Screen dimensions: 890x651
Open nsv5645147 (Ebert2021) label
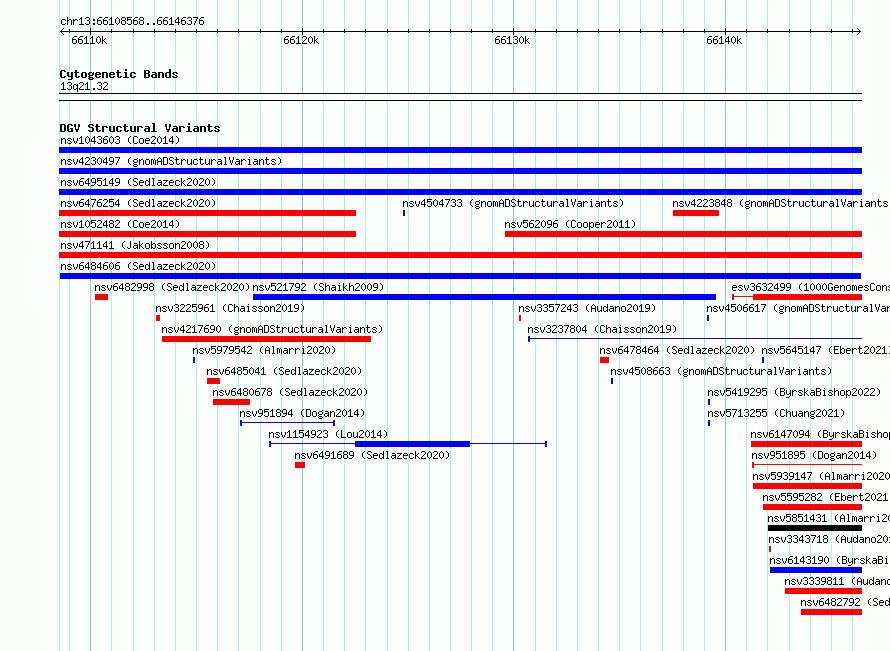point(825,350)
